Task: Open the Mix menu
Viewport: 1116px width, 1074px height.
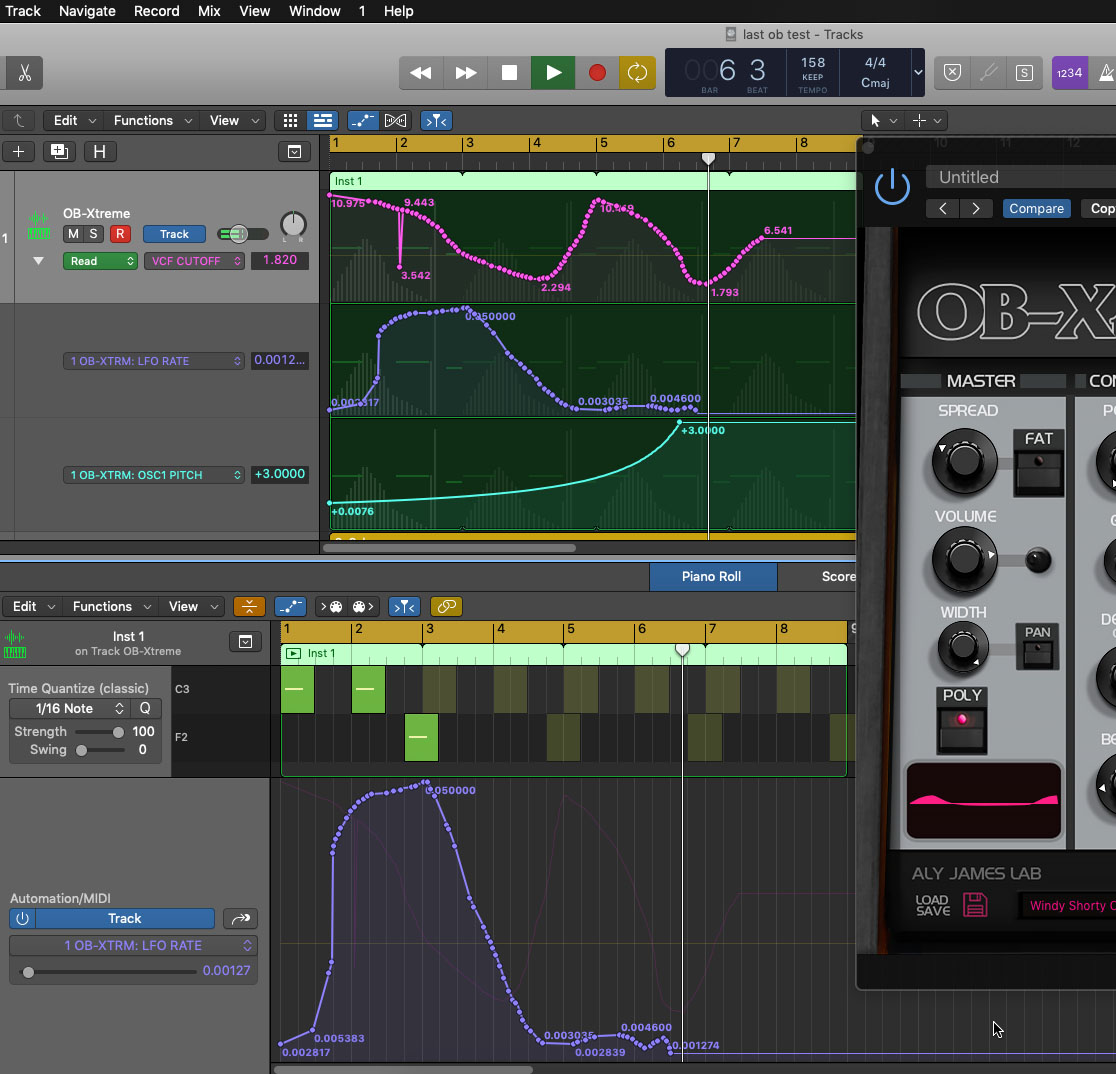Action: coord(209,11)
